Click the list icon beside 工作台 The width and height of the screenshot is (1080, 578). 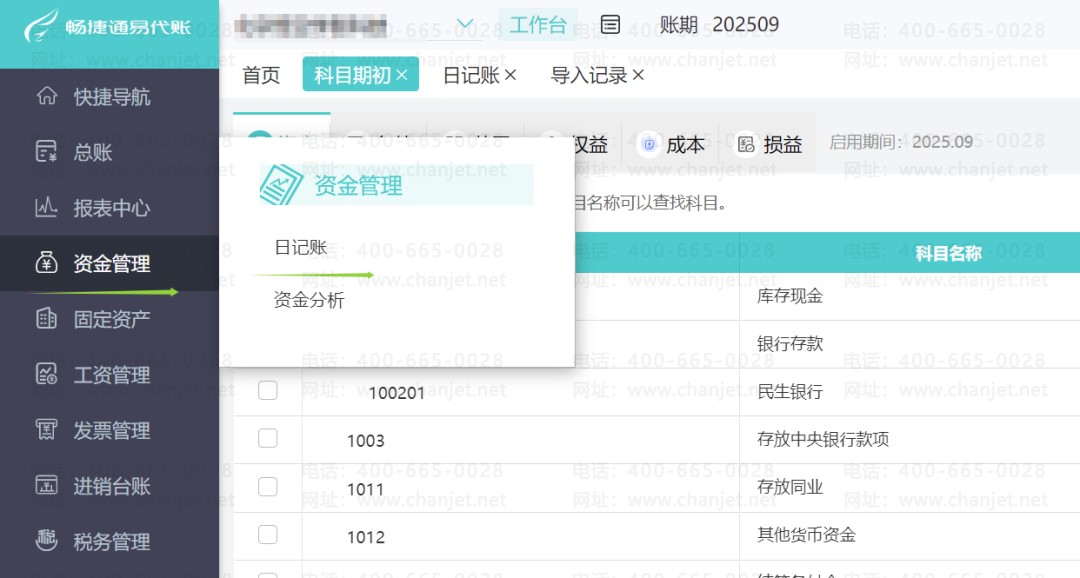point(610,25)
